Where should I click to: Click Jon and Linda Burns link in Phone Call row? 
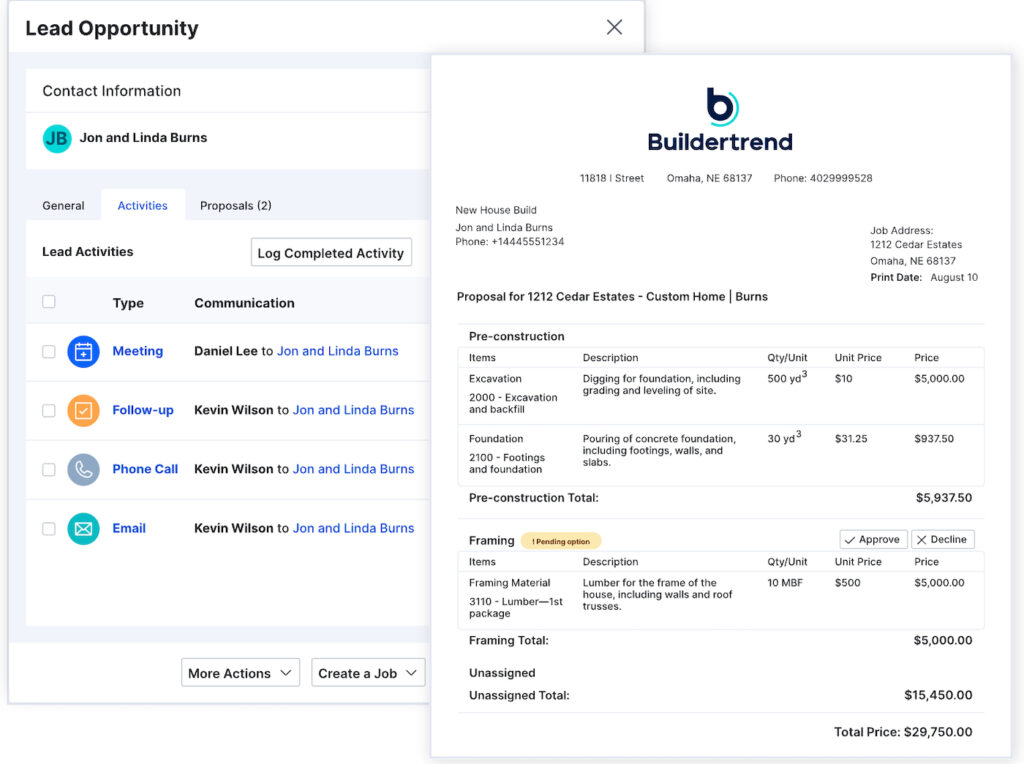tap(353, 469)
